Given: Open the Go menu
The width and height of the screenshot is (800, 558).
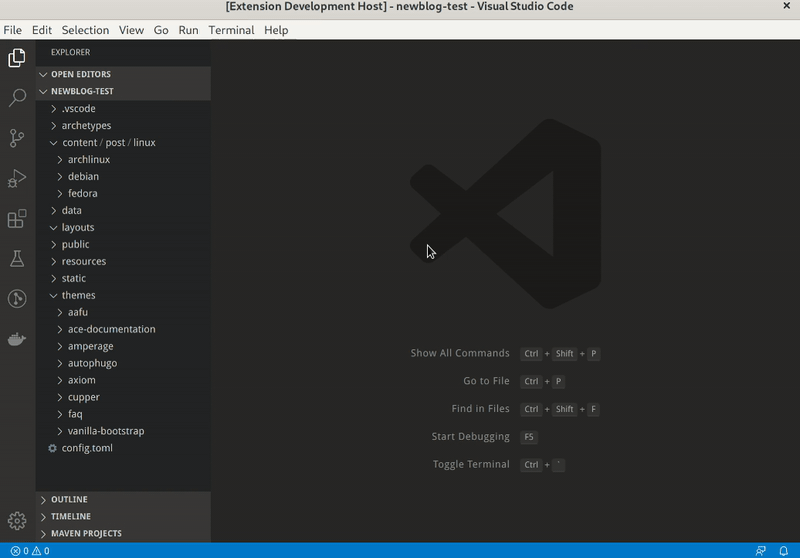Looking at the screenshot, I should (x=161, y=30).
